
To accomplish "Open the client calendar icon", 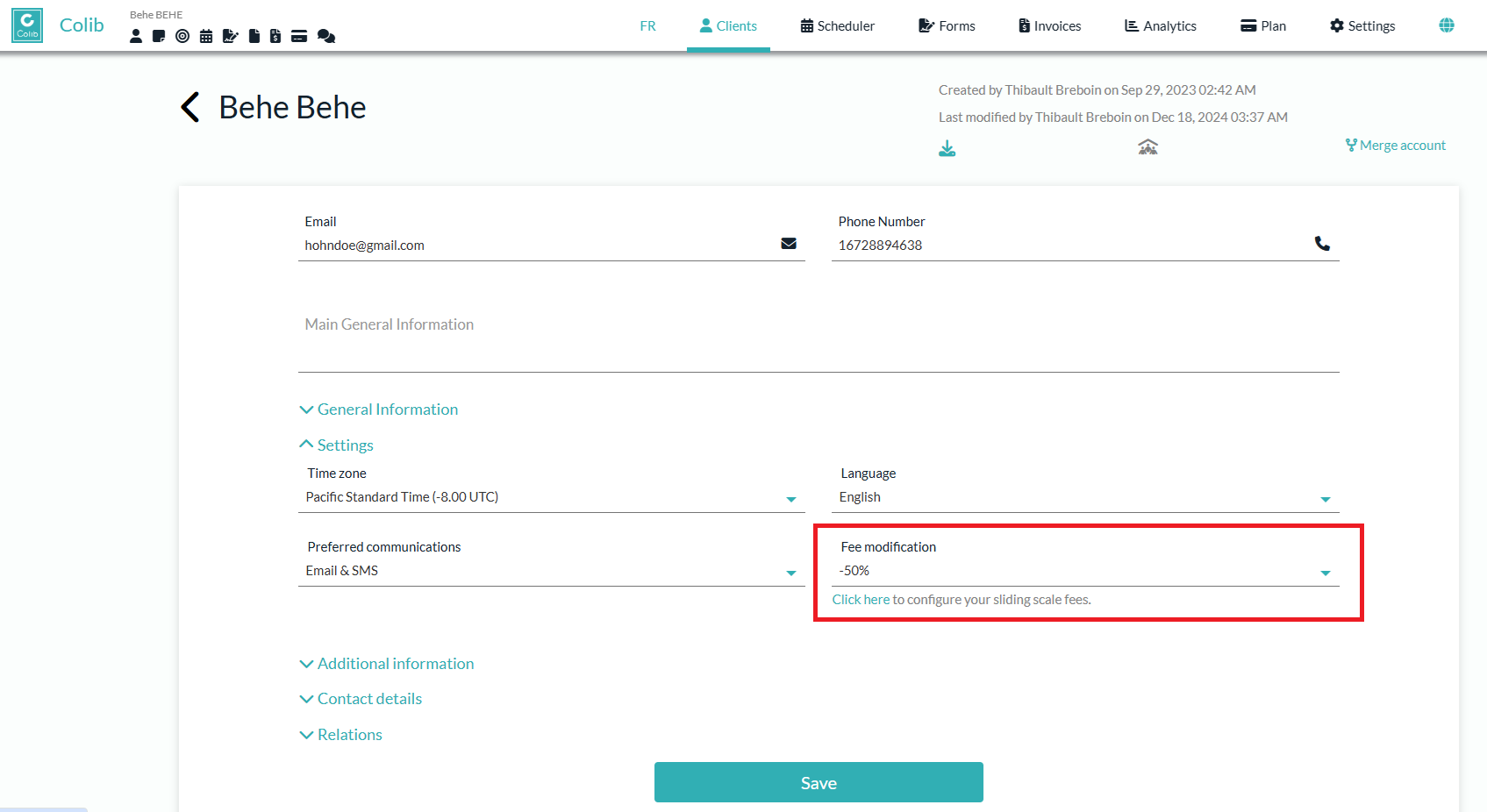I will point(206,36).
